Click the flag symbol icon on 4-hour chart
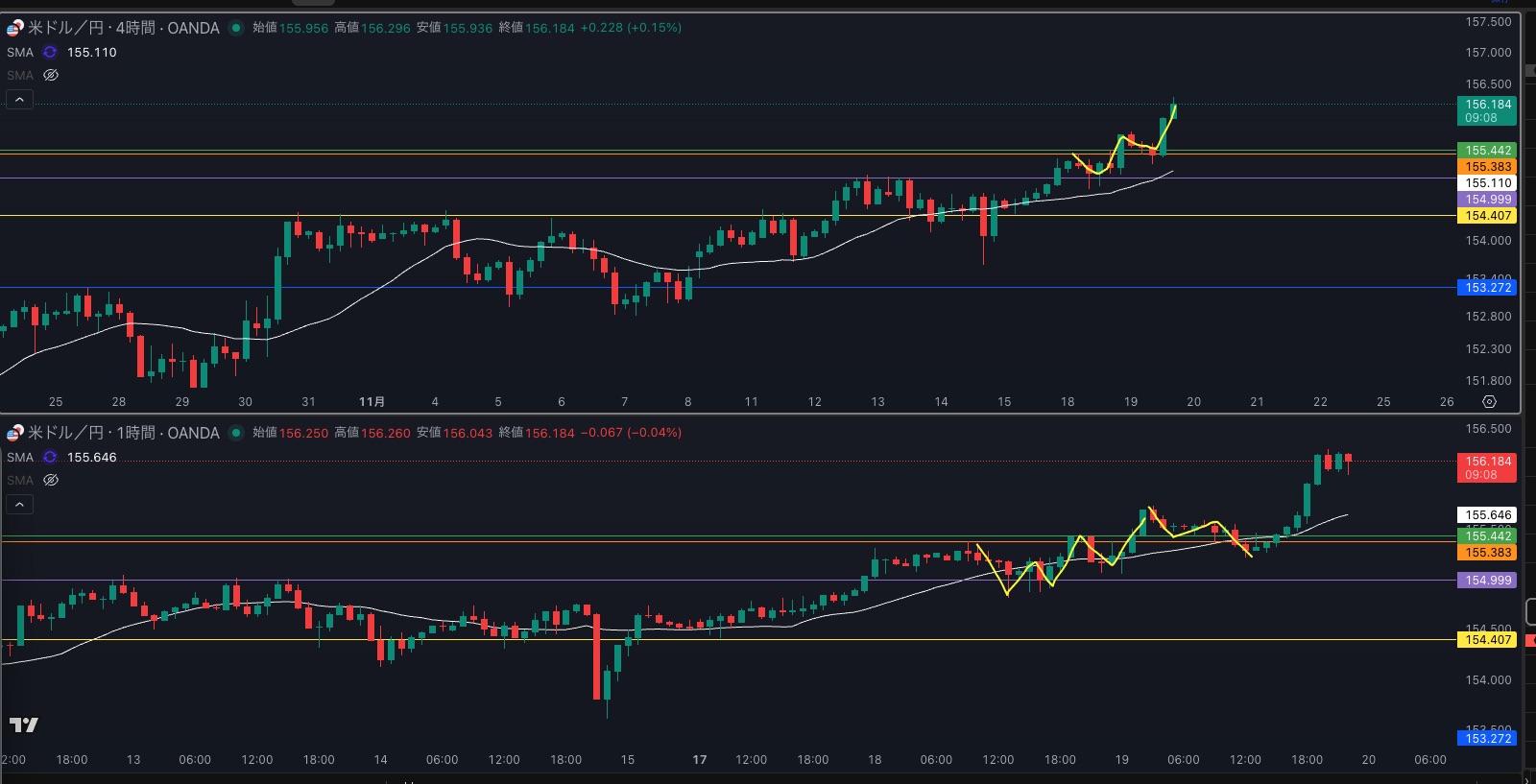Screen dimensions: 1536x784 pos(15,28)
